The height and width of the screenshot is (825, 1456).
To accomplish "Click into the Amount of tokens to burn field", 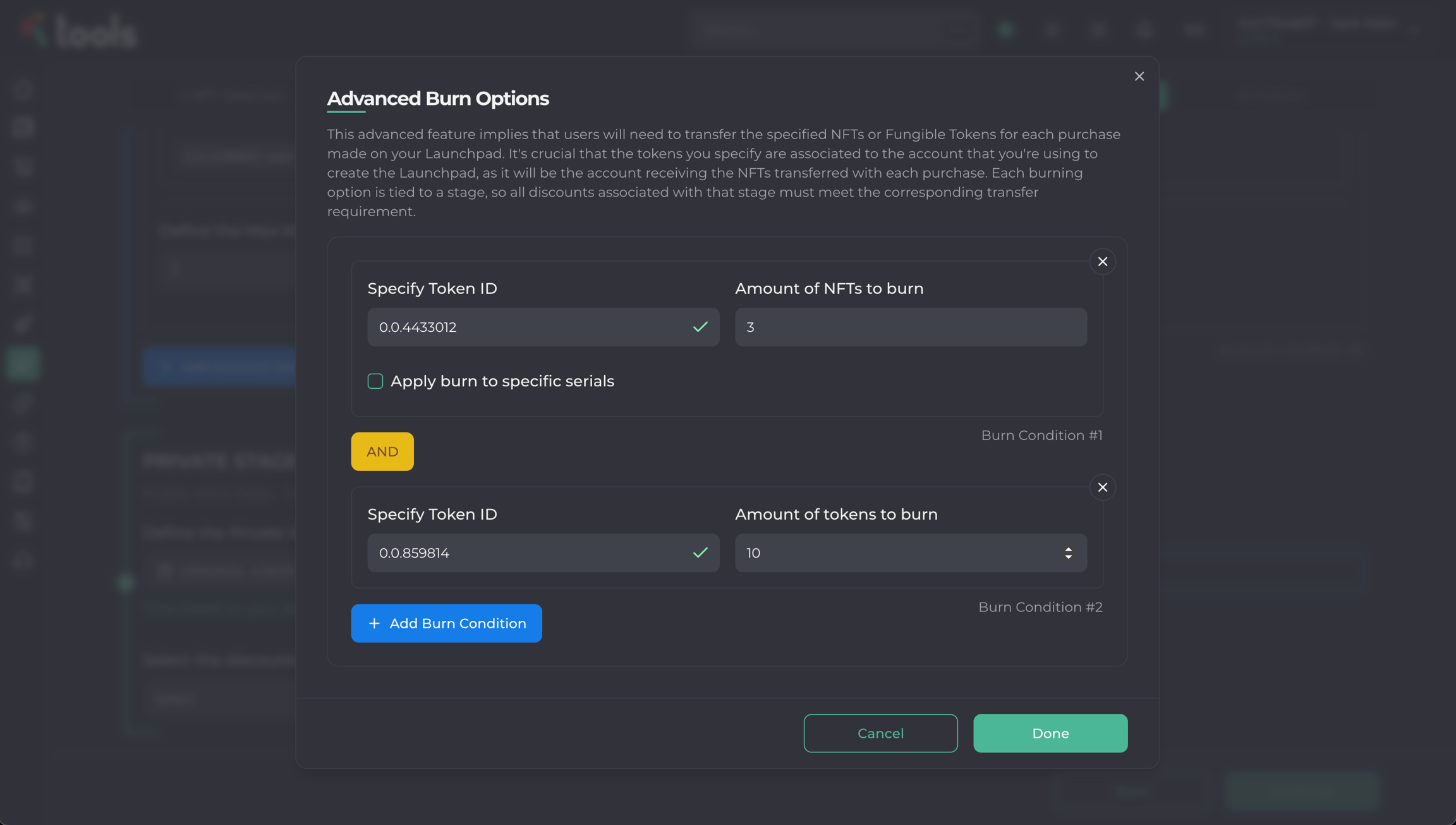I will point(891,553).
